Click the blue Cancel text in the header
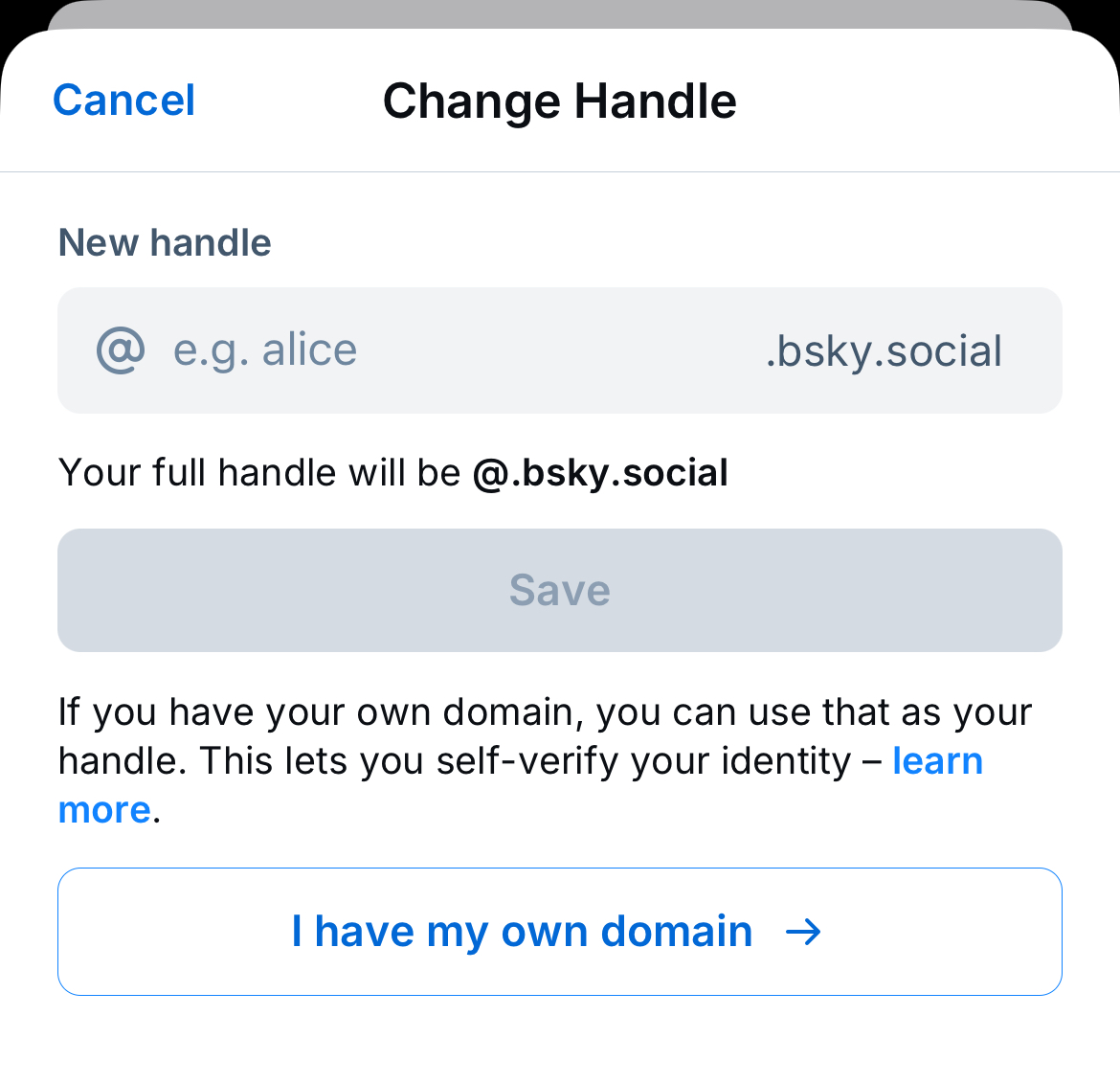Screen dimensions: 1120x1083 click(123, 100)
